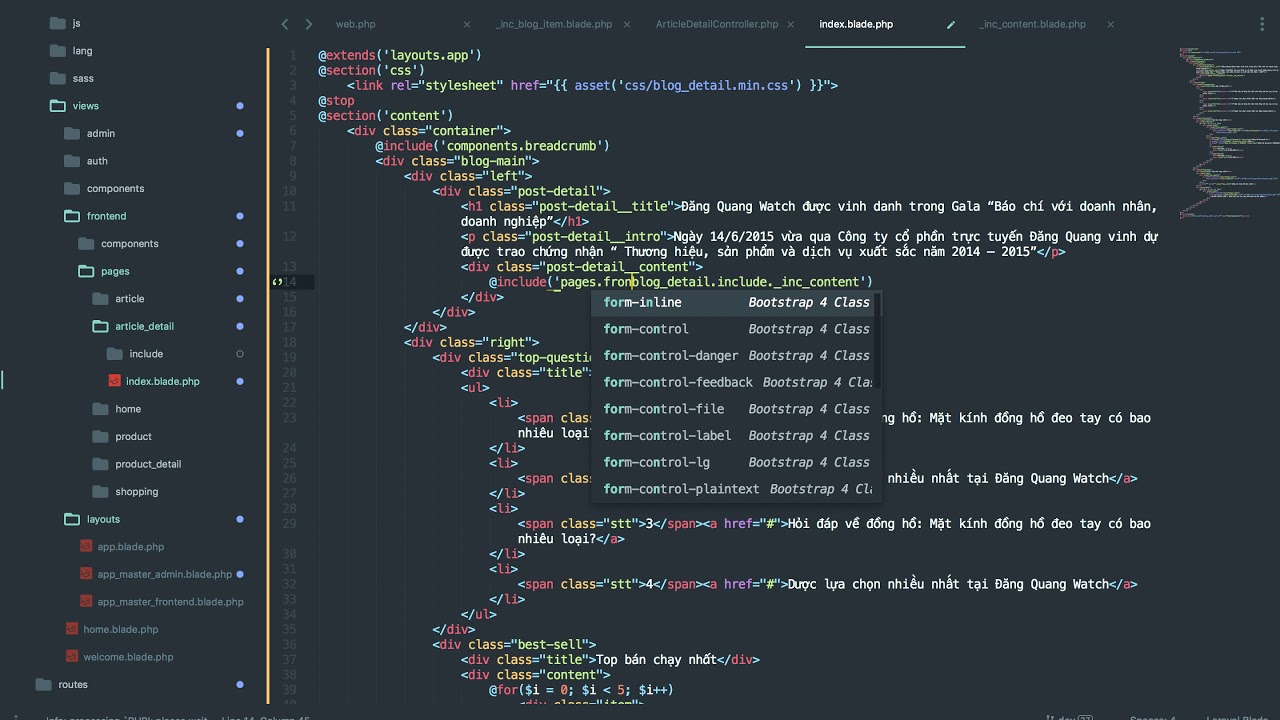Click the article folder icon
Image resolution: width=1280 pixels, height=720 pixels.
tap(99, 299)
